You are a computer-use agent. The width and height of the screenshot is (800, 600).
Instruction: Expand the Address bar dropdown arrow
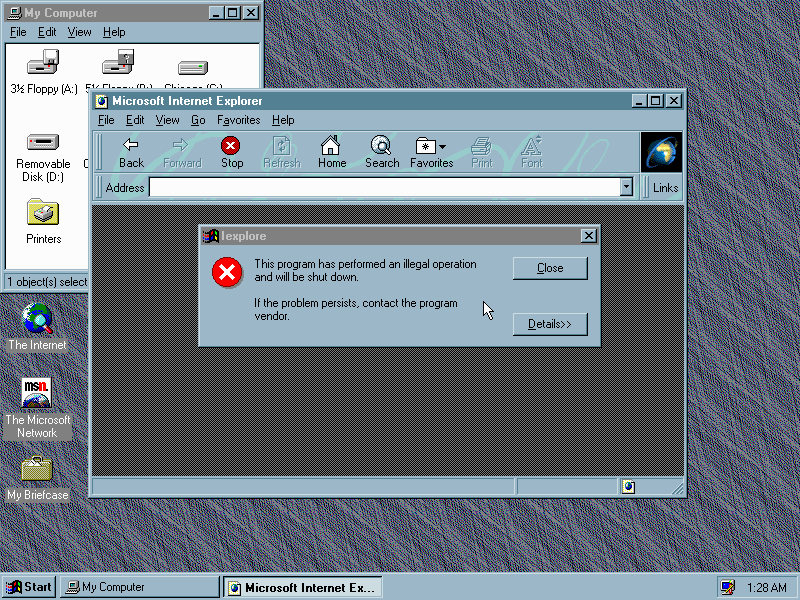click(x=626, y=187)
